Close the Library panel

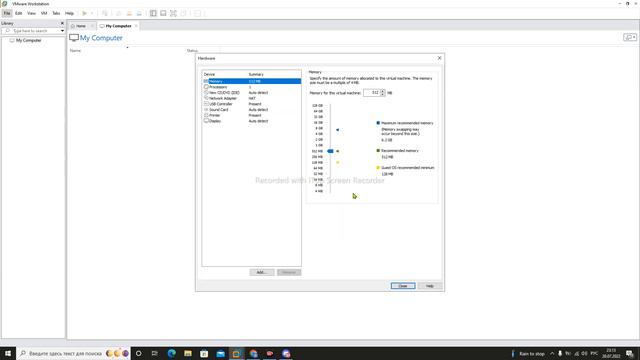62,23
